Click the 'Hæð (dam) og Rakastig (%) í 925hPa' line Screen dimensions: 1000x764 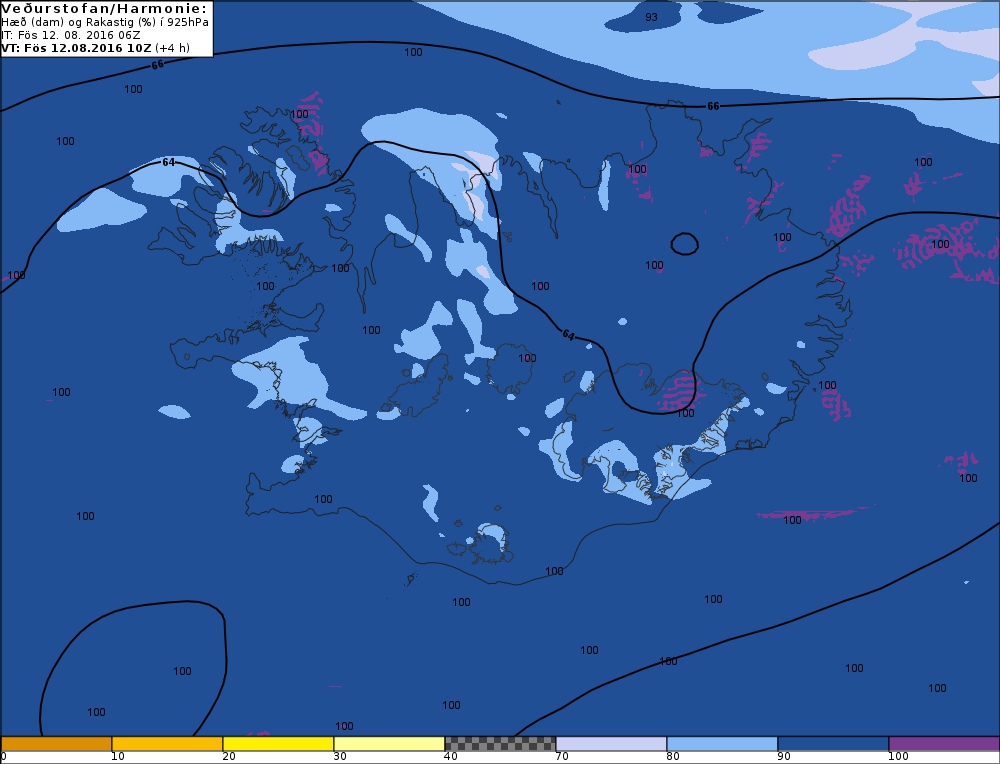(x=105, y=22)
